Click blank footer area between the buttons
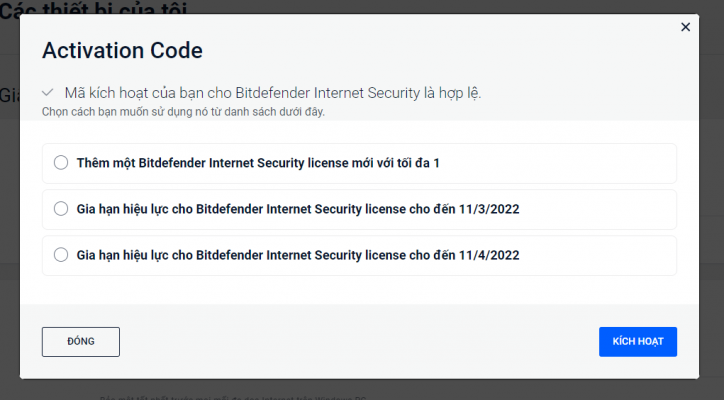 360,341
